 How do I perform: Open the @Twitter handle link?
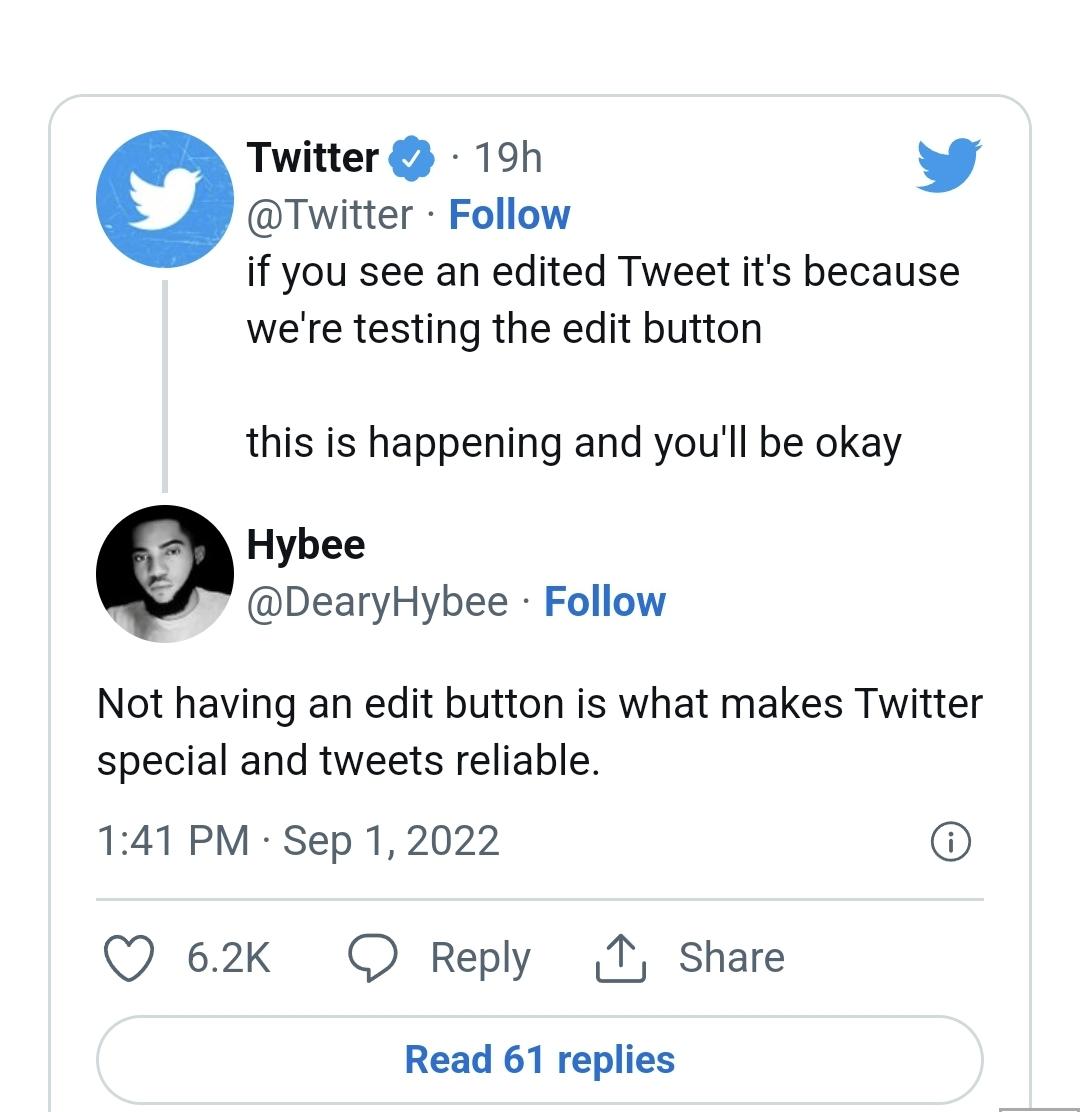click(330, 214)
